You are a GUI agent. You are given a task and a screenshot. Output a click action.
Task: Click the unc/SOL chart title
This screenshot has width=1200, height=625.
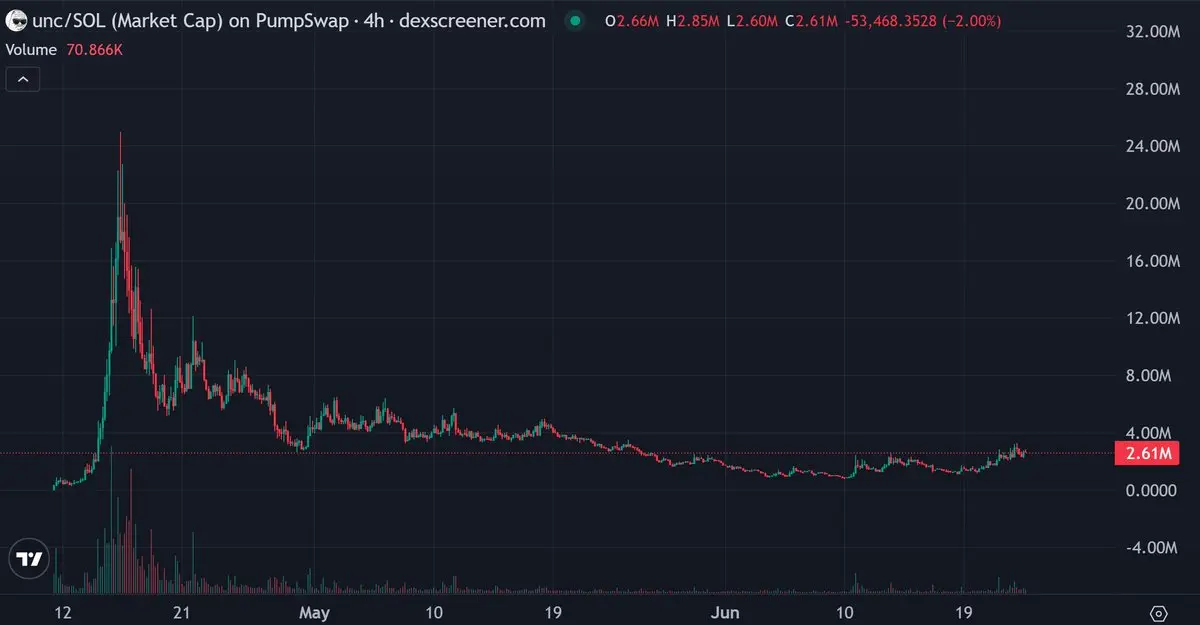290,20
